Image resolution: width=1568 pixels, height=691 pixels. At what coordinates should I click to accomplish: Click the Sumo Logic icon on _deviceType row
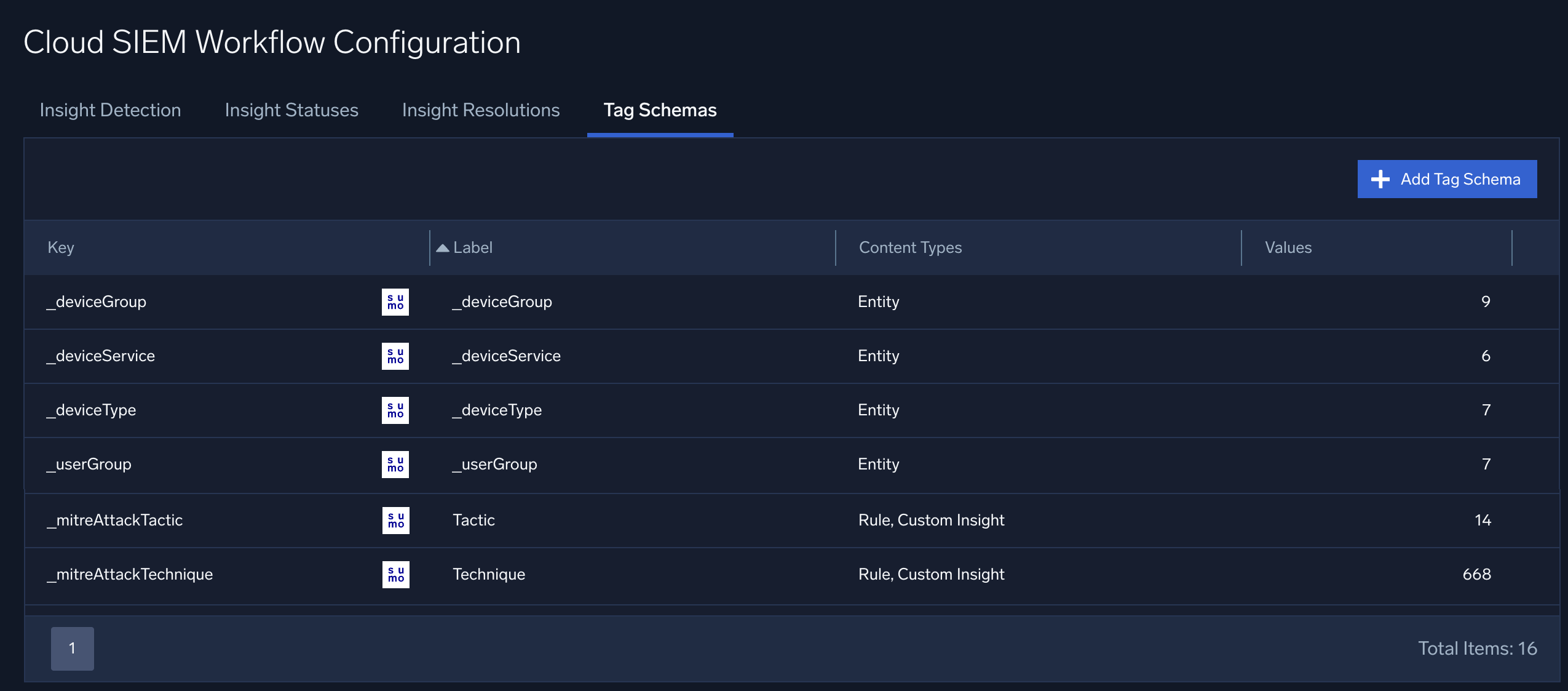[x=396, y=410]
